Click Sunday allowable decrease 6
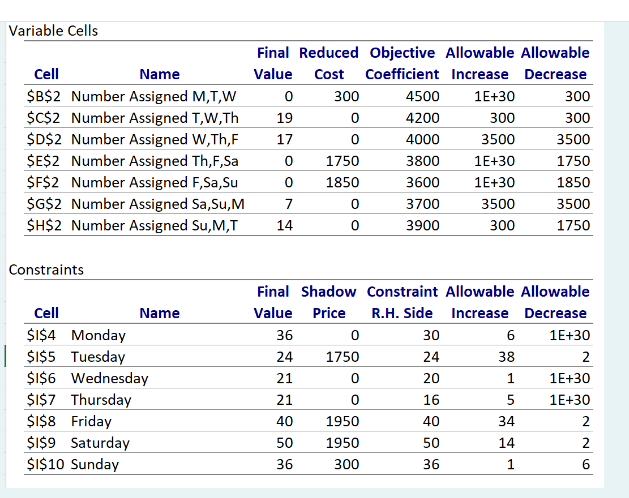629x498 pixels. pos(586,464)
